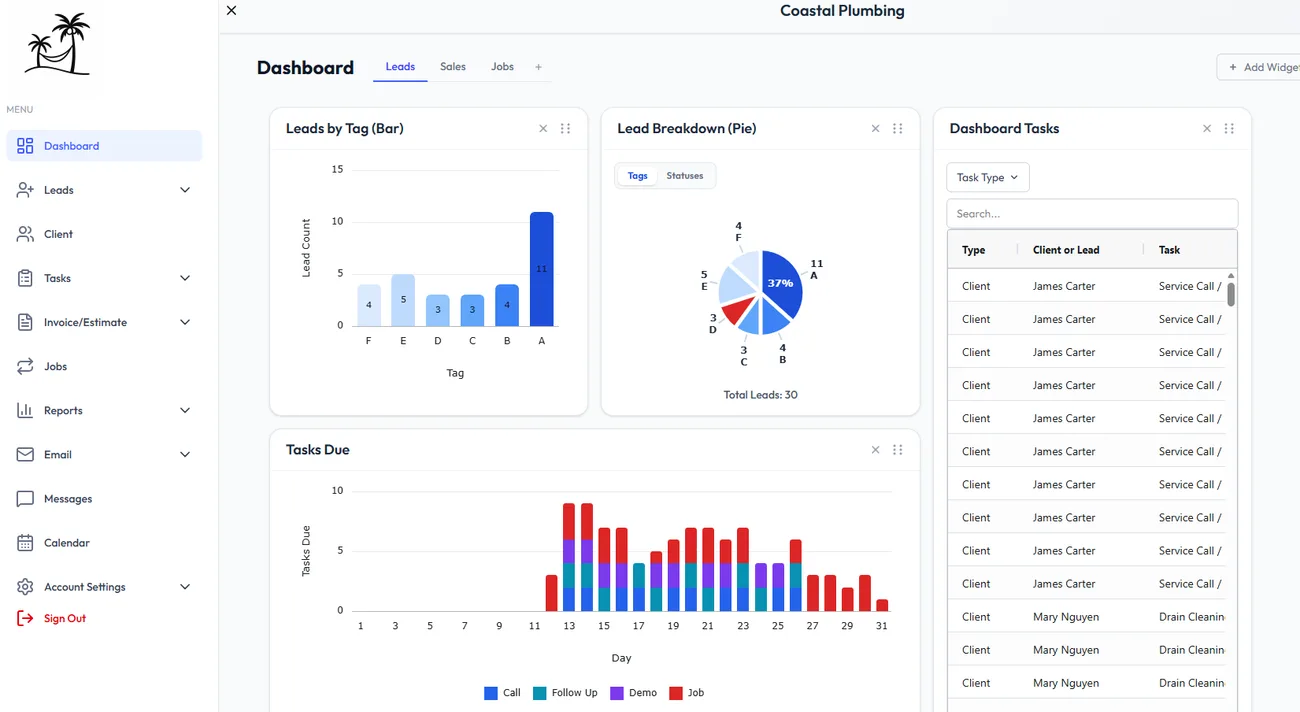The image size is (1300, 712).
Task: Expand the Reports submenu chevron
Action: (x=185, y=410)
